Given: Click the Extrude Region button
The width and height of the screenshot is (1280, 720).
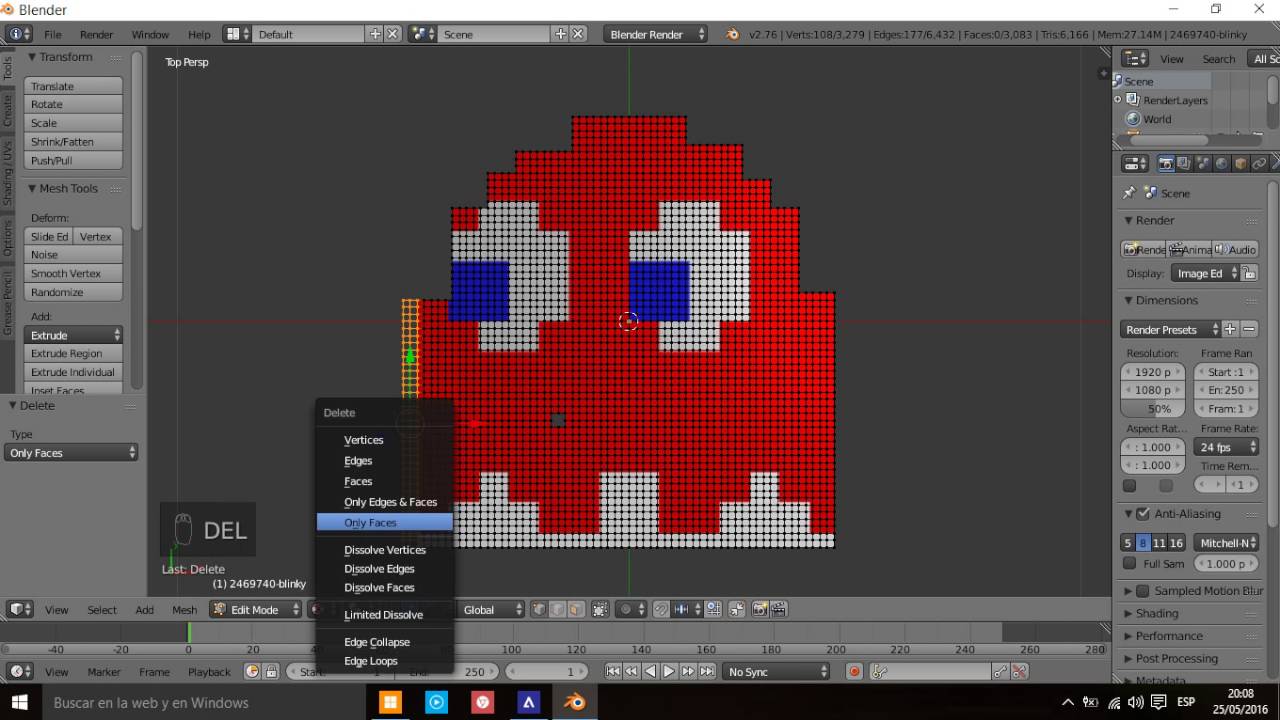Looking at the screenshot, I should [73, 353].
